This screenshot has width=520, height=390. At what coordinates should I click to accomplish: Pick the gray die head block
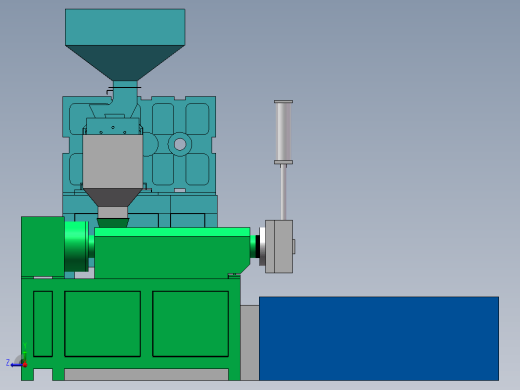[279, 246]
